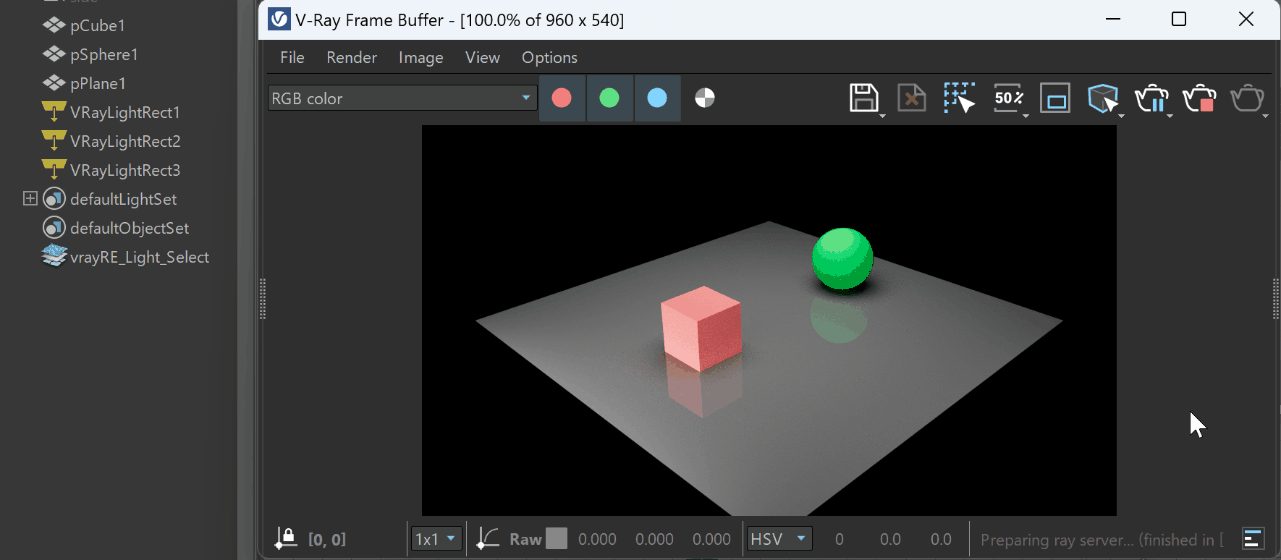This screenshot has width=1281, height=560.
Task: Open the RGB color channel dropdown
Action: [402, 98]
